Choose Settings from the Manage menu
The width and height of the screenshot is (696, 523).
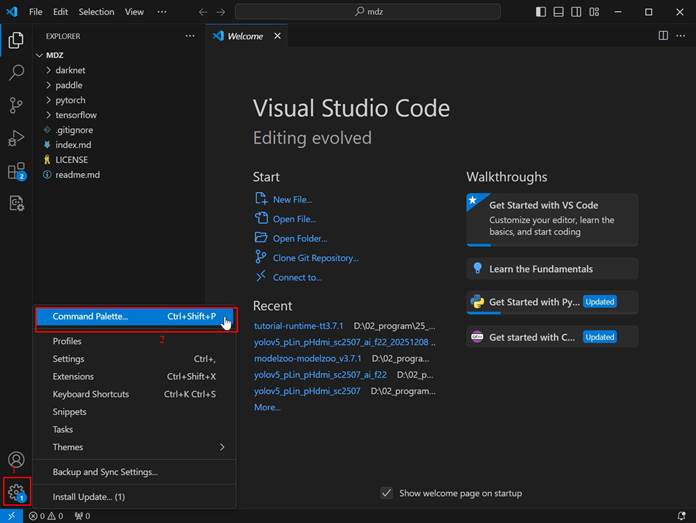(x=135, y=359)
